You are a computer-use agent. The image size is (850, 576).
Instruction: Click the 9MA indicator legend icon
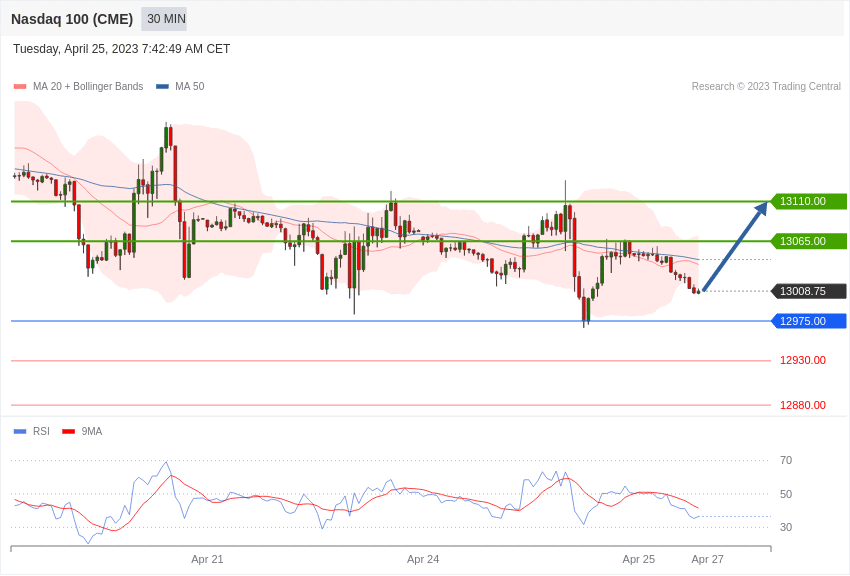coord(67,430)
